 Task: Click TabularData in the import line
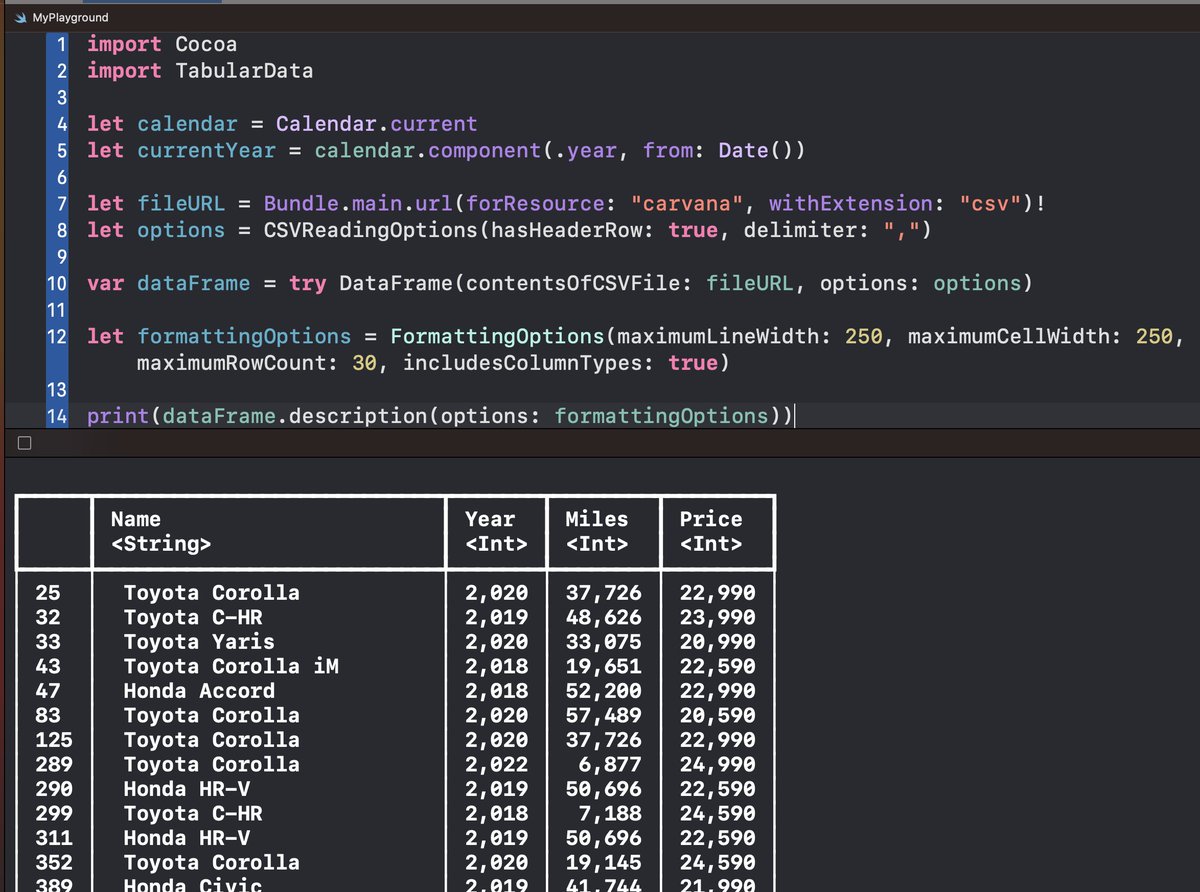tap(244, 71)
